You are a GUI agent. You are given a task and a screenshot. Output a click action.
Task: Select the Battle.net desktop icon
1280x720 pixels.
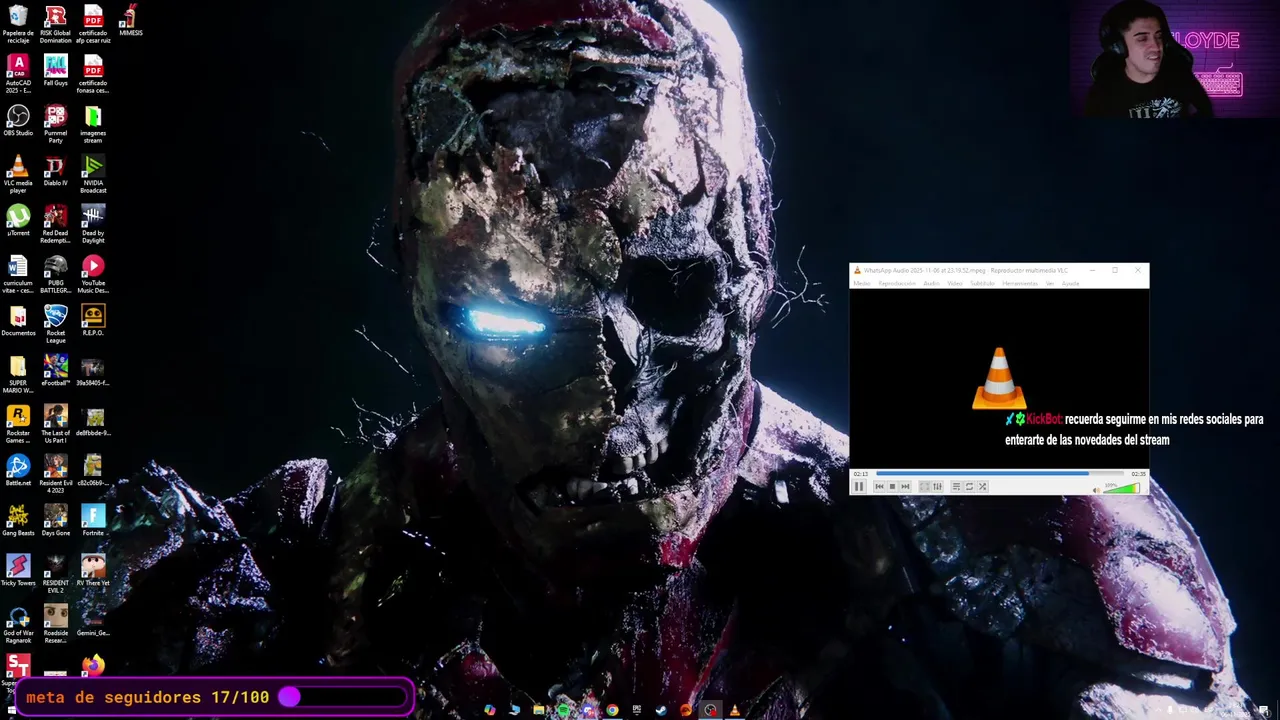[18, 470]
